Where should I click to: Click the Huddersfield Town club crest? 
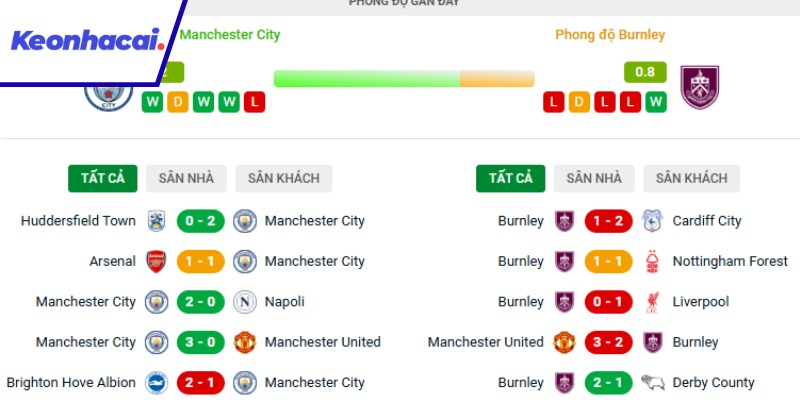(155, 221)
